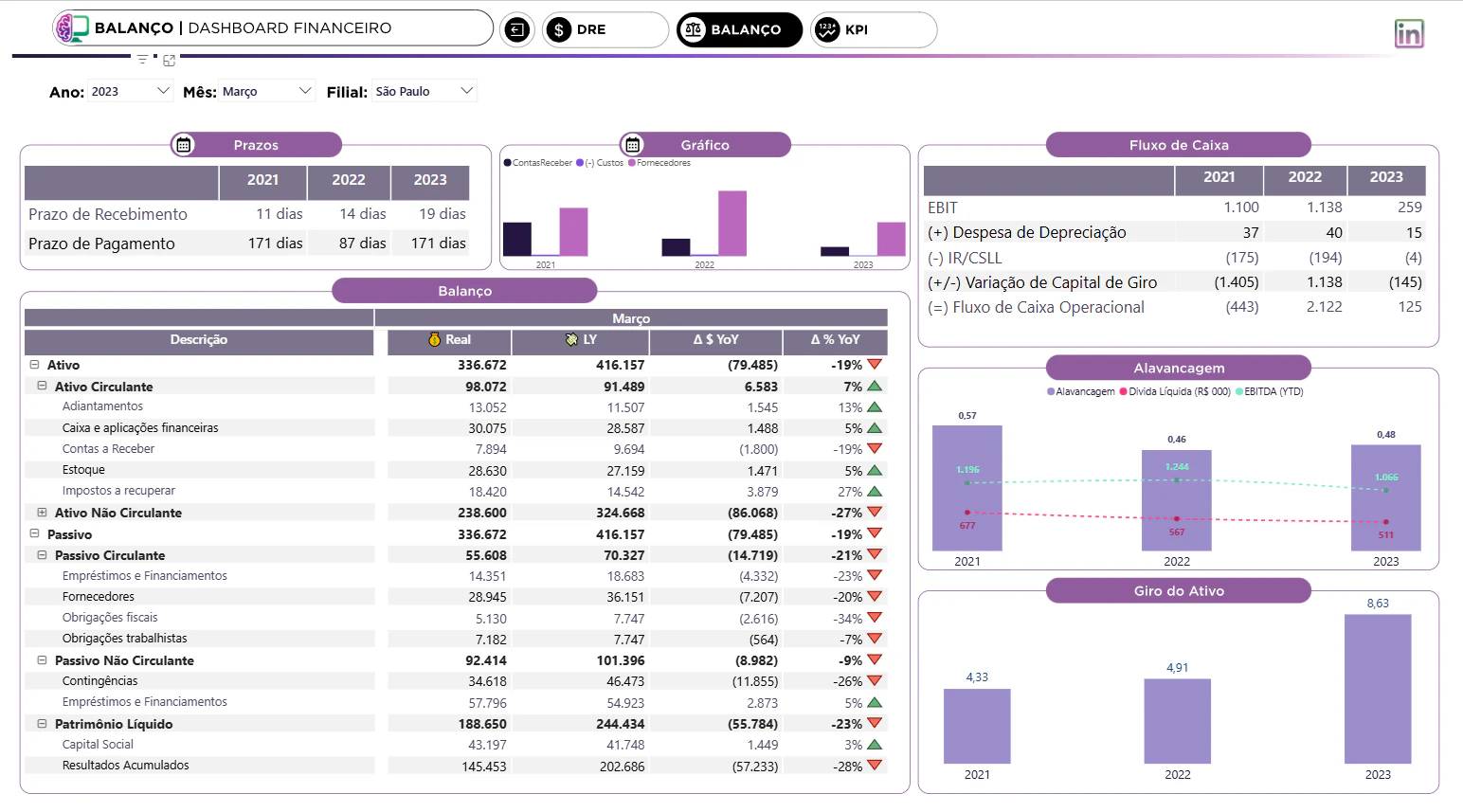Image resolution: width=1463 pixels, height=812 pixels.
Task: Select the 2022 bar in Alavancagem chart
Action: coord(1177,500)
